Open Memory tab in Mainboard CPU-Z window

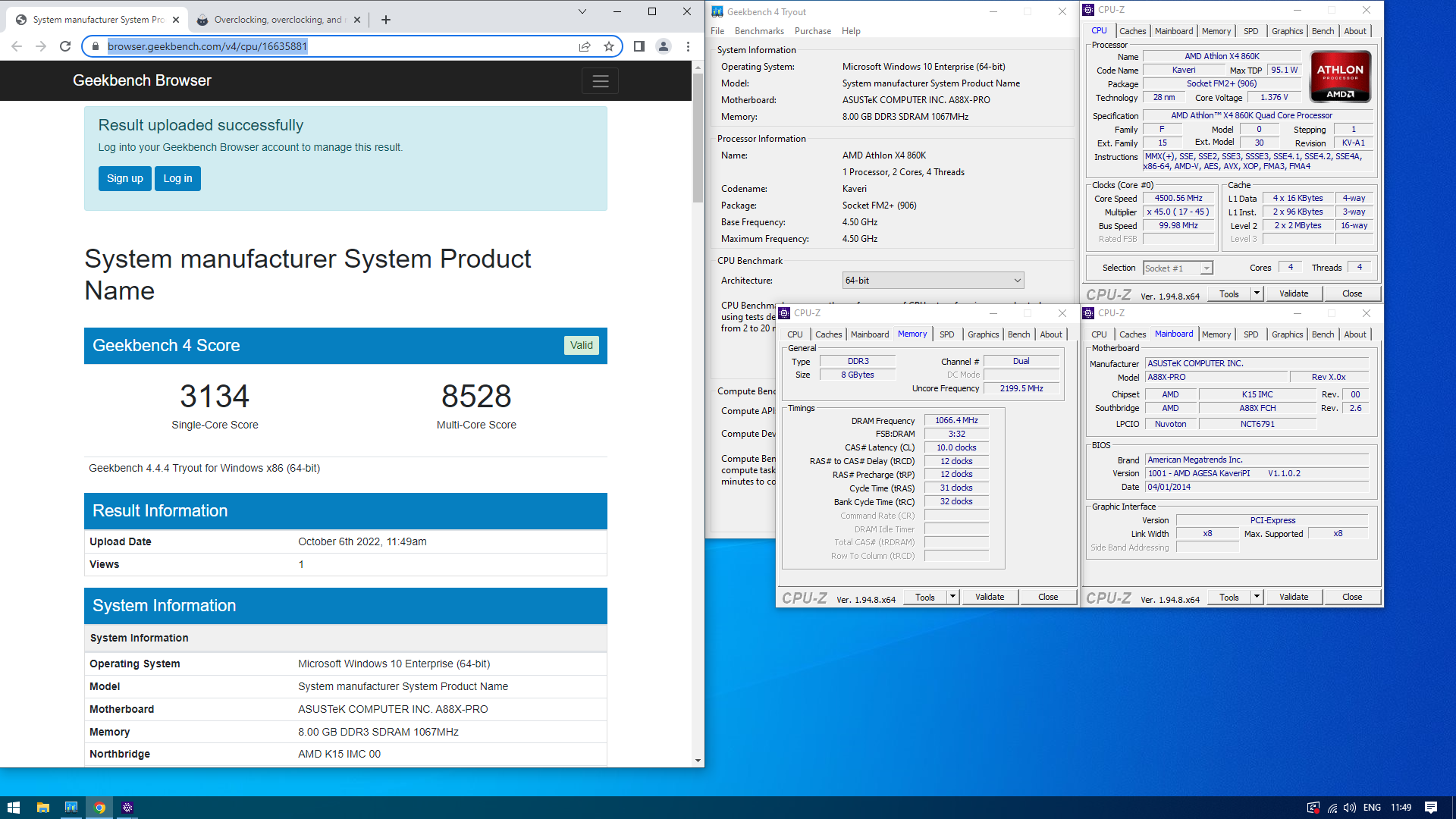click(1216, 334)
